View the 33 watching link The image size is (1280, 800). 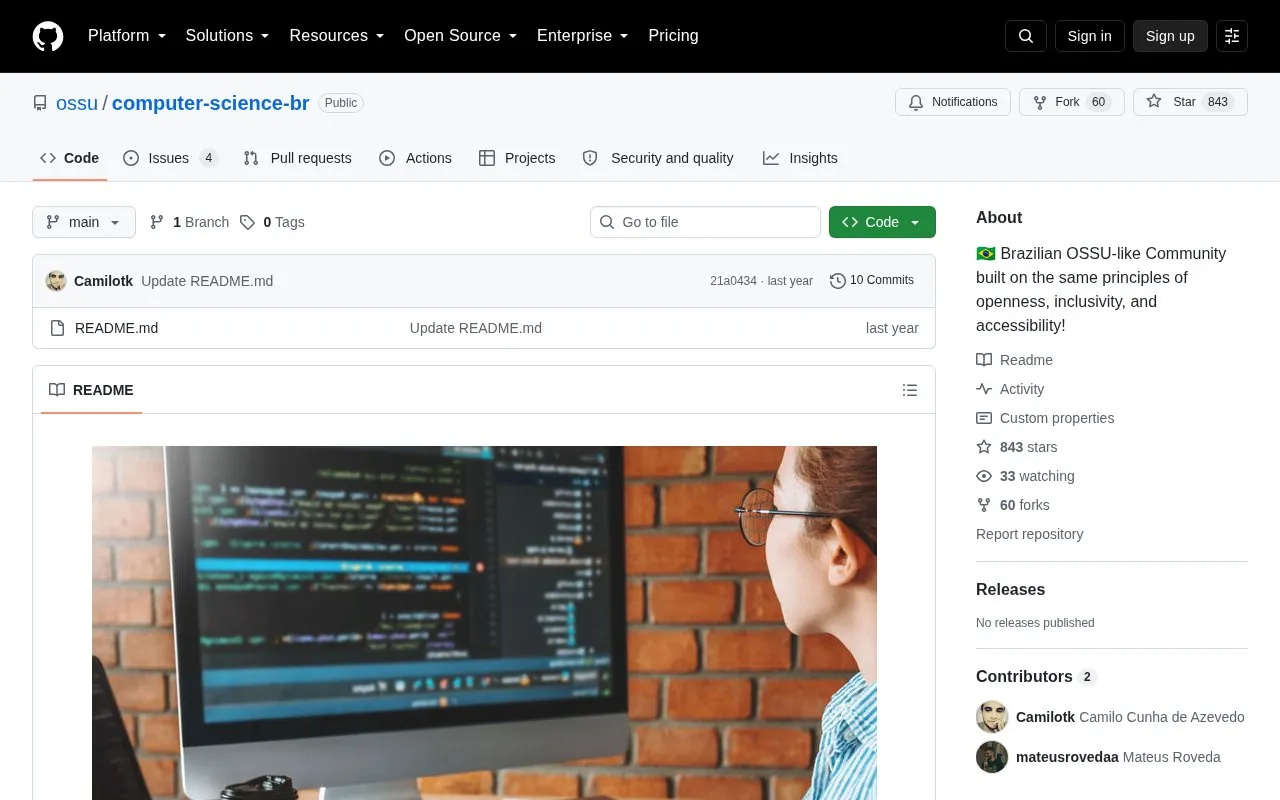1025,476
